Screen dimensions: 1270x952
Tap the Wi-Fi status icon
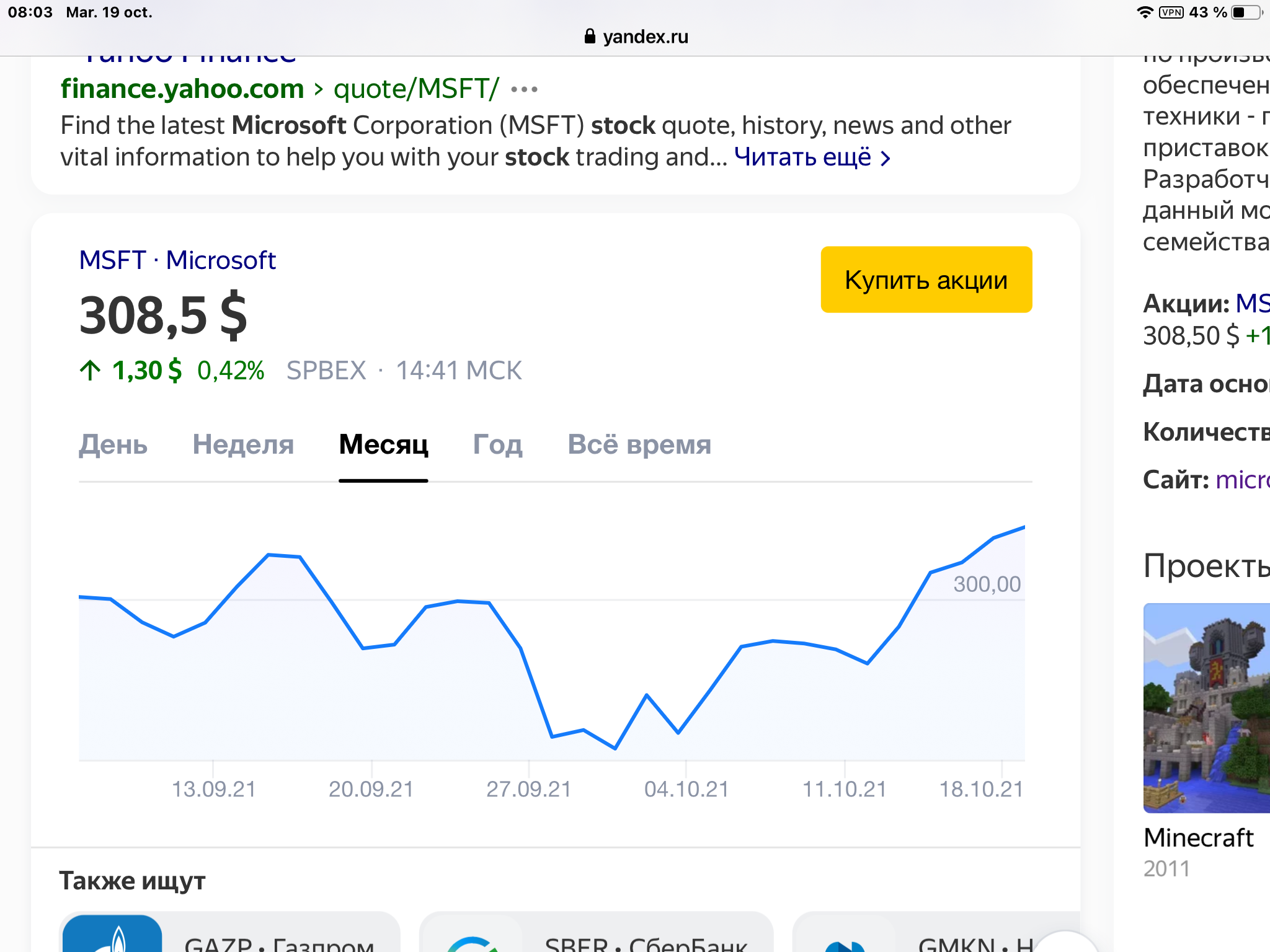(x=1145, y=12)
